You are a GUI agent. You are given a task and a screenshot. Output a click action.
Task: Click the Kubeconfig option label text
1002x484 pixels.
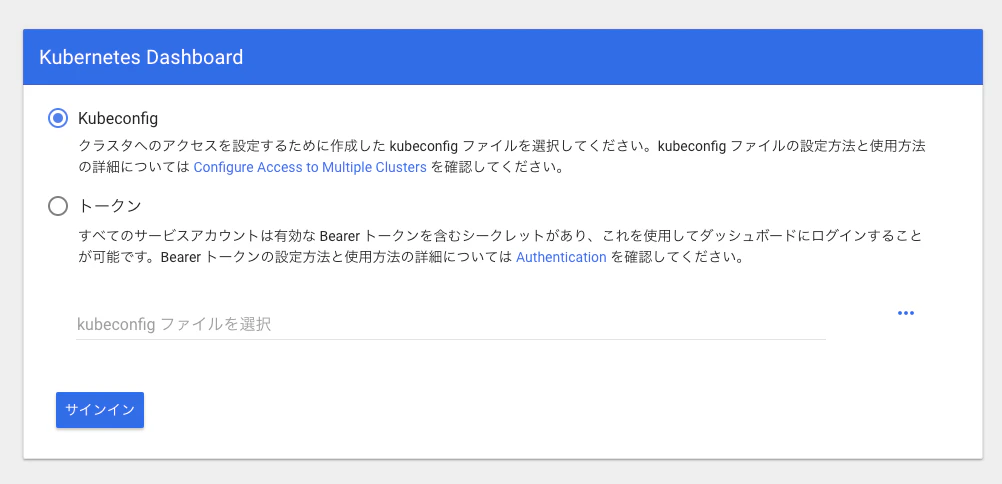tap(118, 118)
